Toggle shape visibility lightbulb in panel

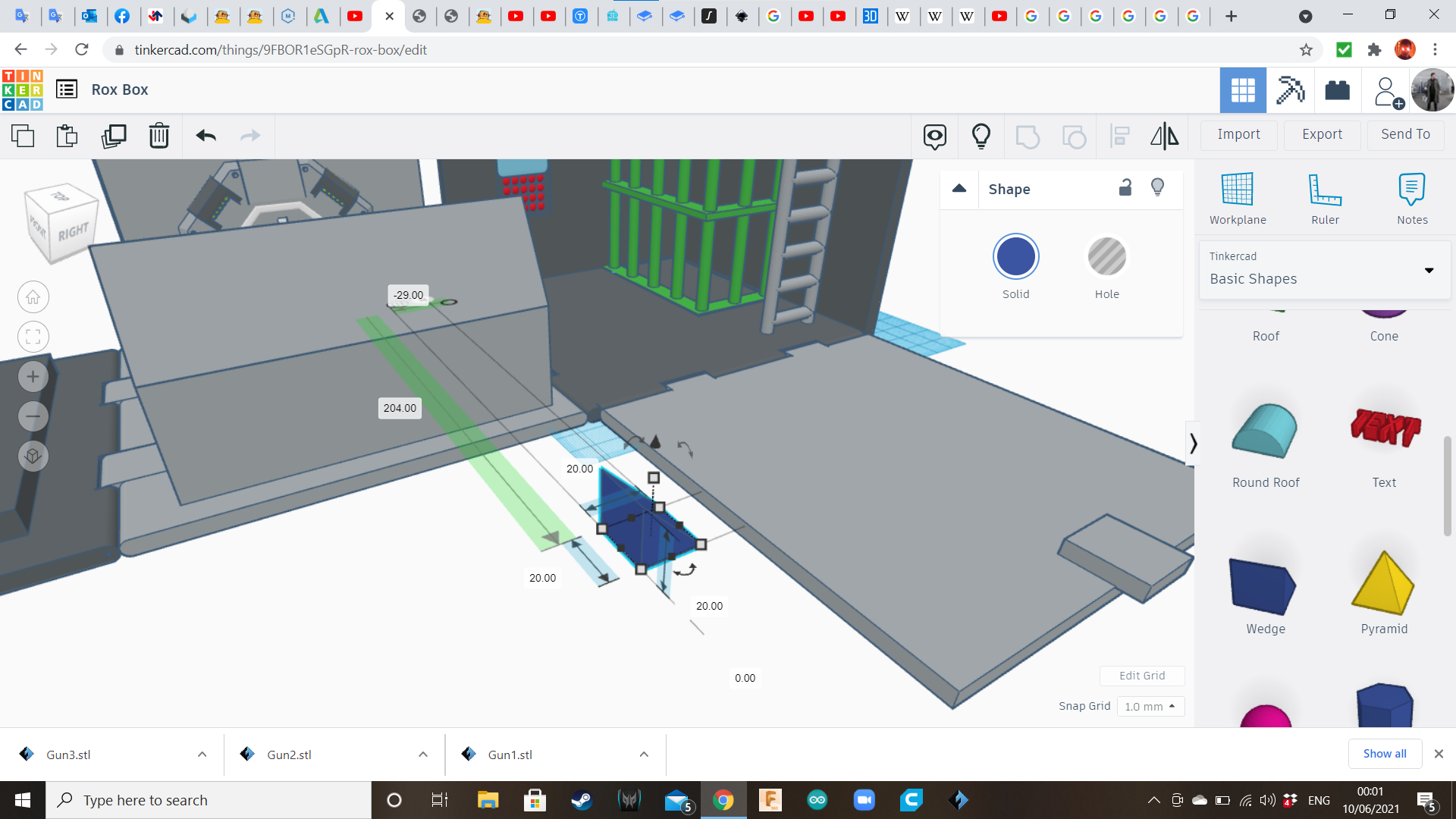tap(1157, 187)
